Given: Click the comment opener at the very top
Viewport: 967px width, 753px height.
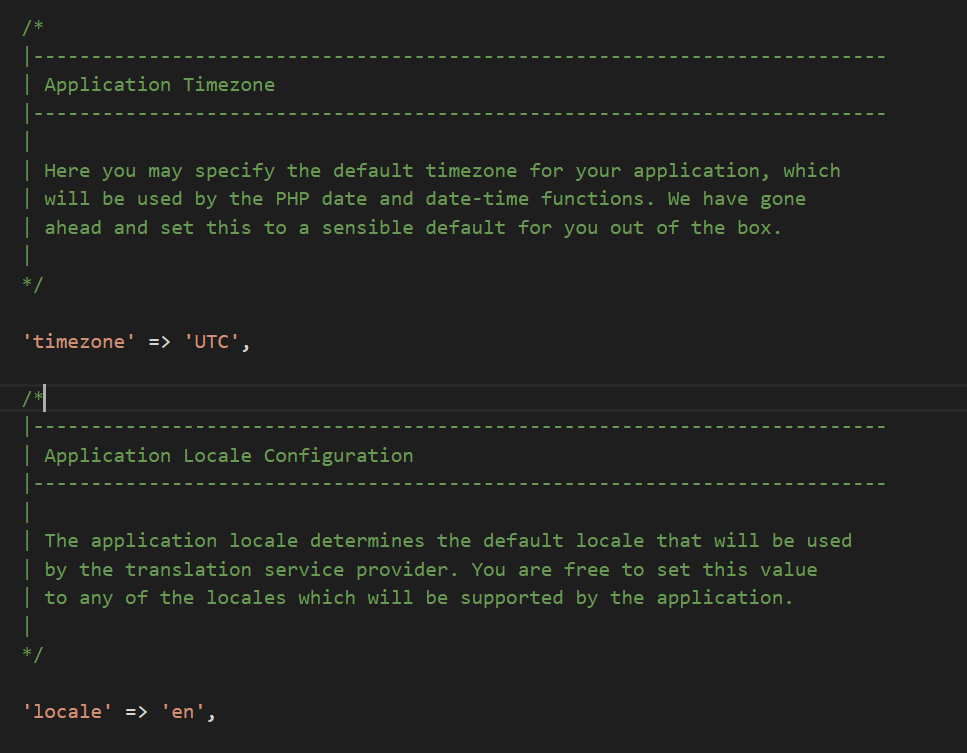Looking at the screenshot, I should 32,27.
